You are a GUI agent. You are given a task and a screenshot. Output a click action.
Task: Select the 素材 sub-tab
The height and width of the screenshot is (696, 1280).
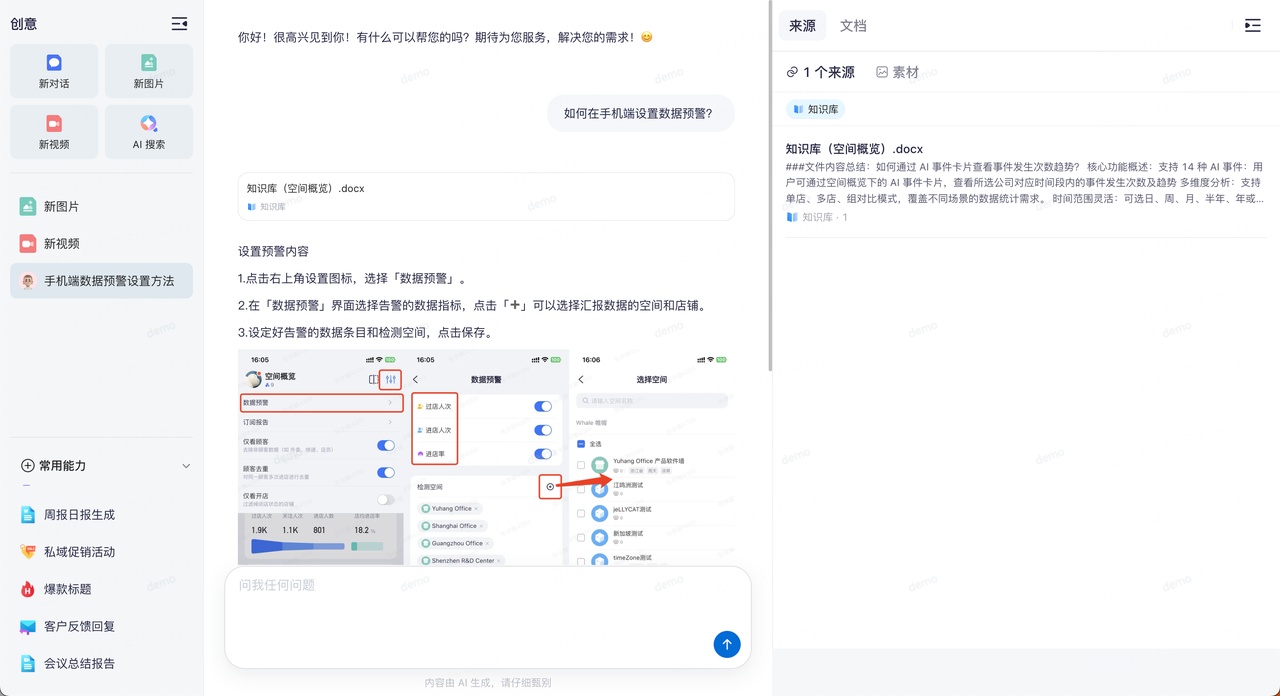point(897,72)
